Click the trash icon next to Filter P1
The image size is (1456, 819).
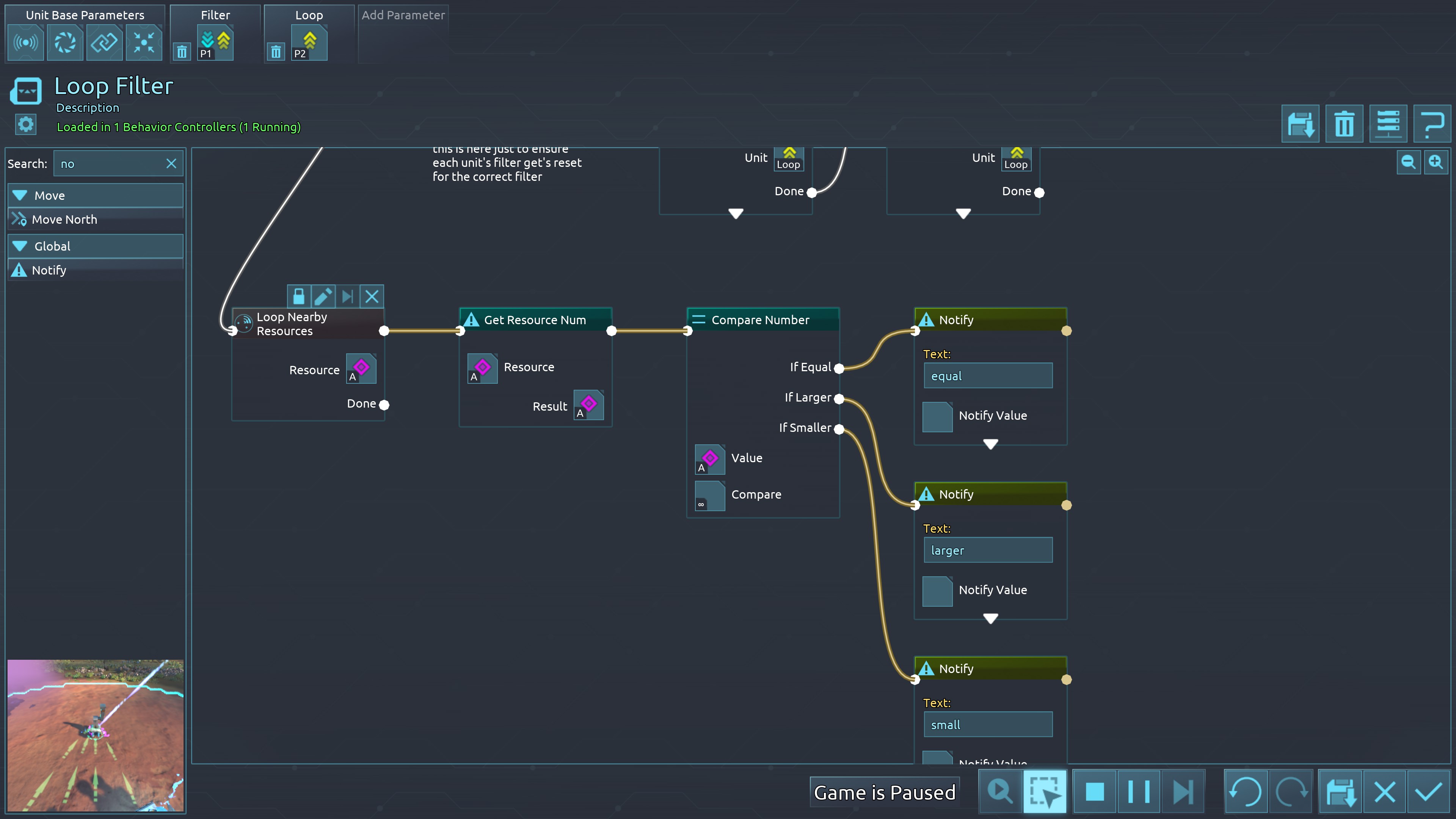pos(182,52)
